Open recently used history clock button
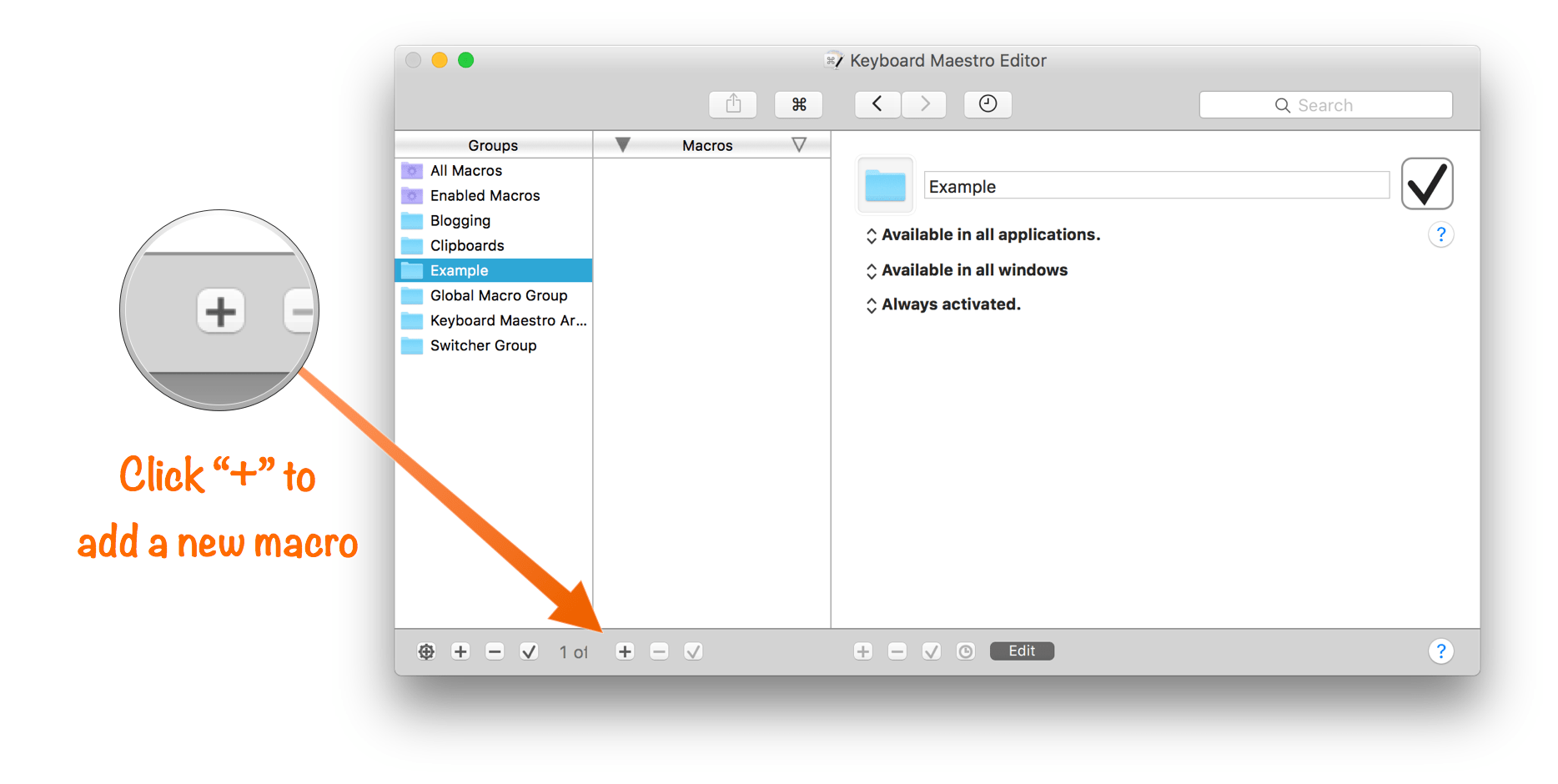This screenshot has height=784, width=1558. click(x=988, y=104)
